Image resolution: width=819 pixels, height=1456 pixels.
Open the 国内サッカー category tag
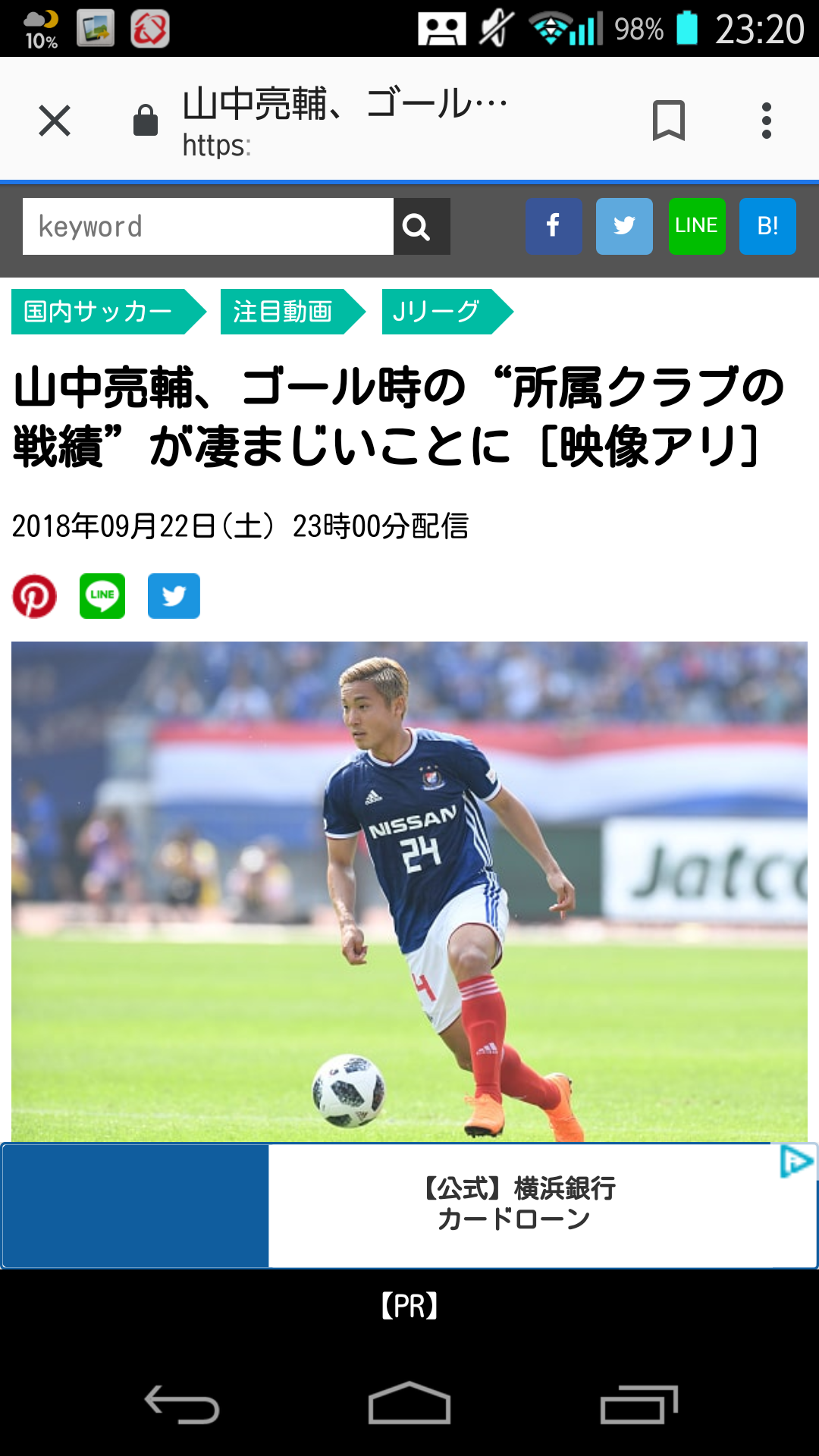coord(108,312)
